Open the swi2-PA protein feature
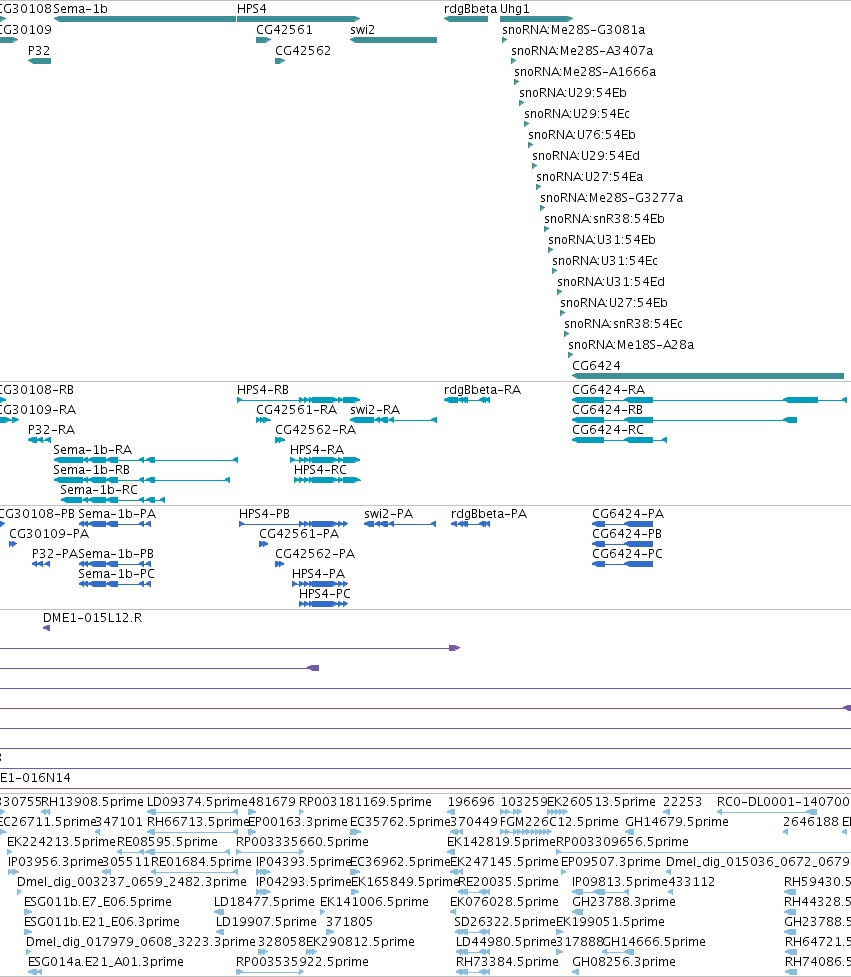This screenshot has width=851, height=977. coord(400,524)
